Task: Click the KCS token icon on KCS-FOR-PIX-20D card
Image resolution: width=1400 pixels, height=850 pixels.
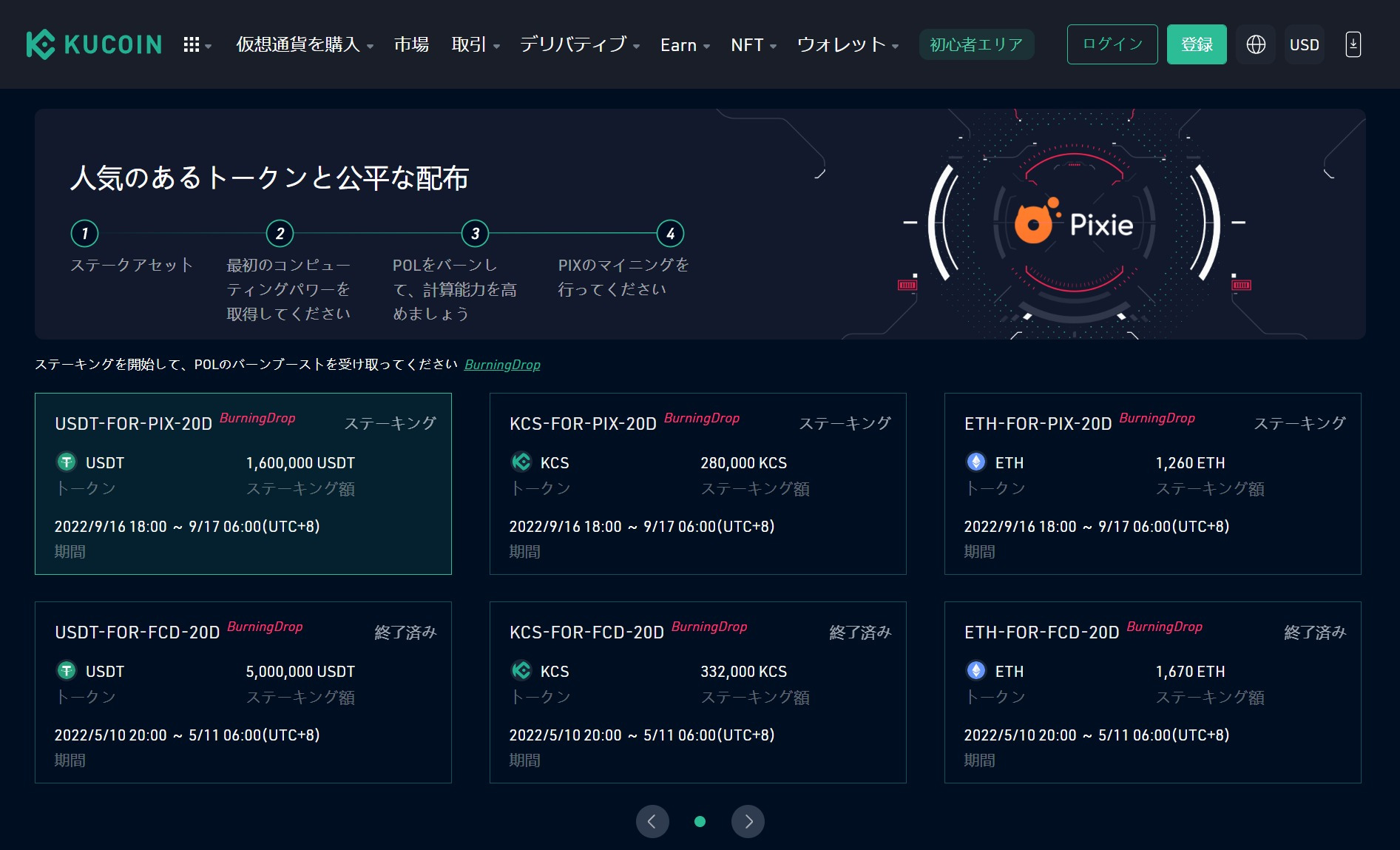Action: [x=521, y=462]
